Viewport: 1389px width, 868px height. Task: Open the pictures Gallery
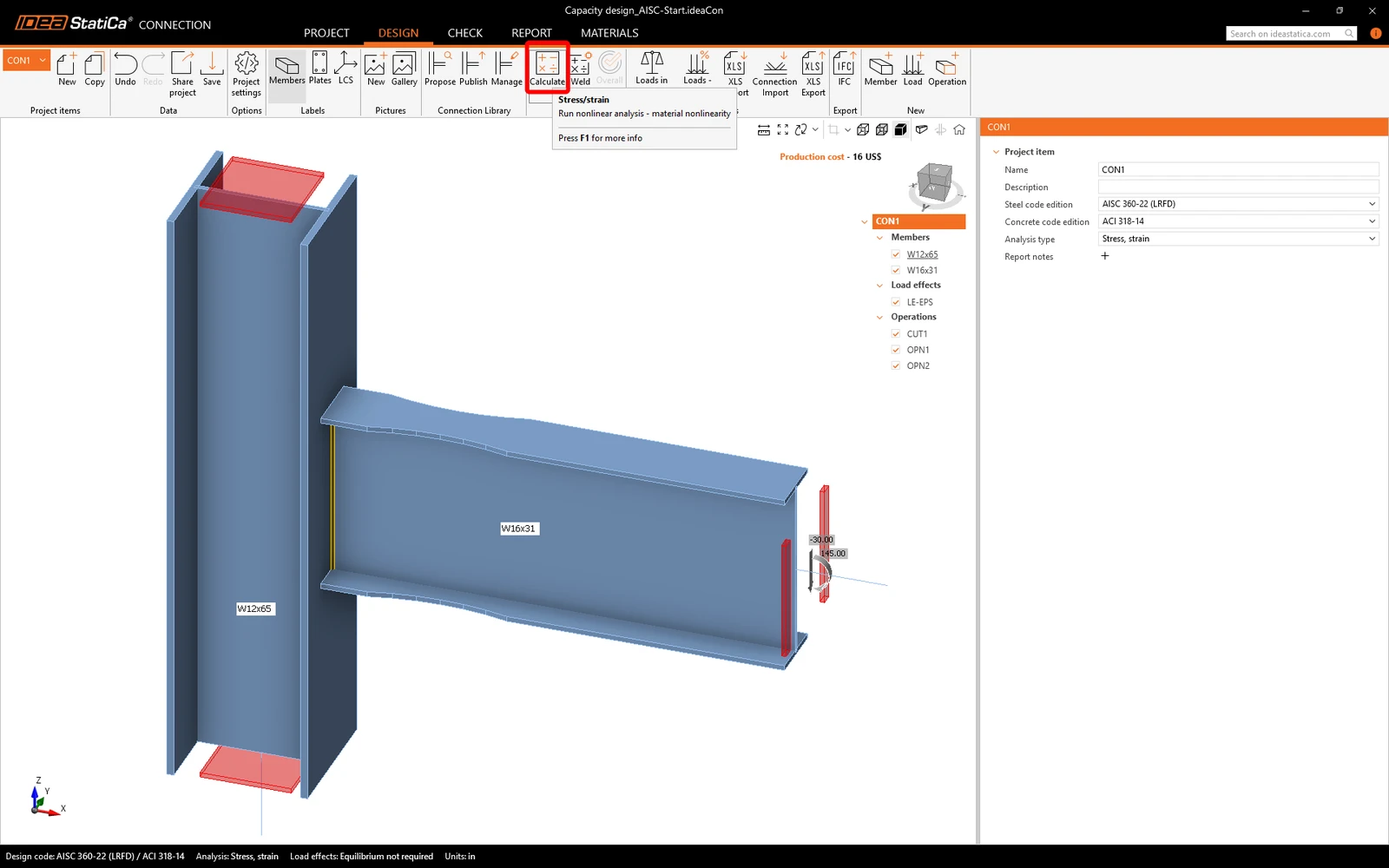pyautogui.click(x=405, y=69)
